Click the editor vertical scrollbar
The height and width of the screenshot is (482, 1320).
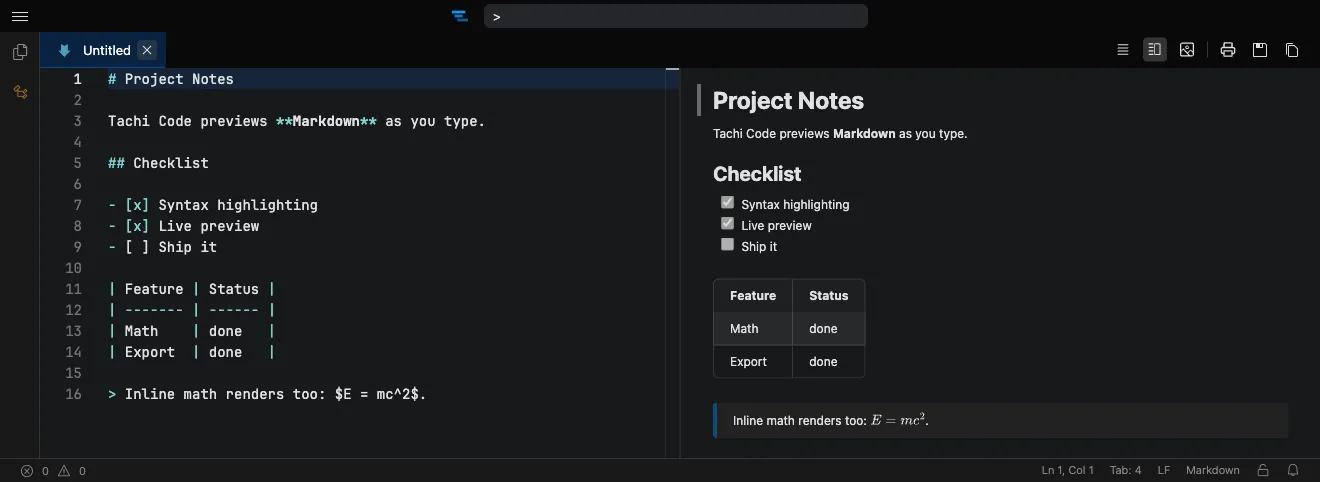pyautogui.click(x=673, y=263)
